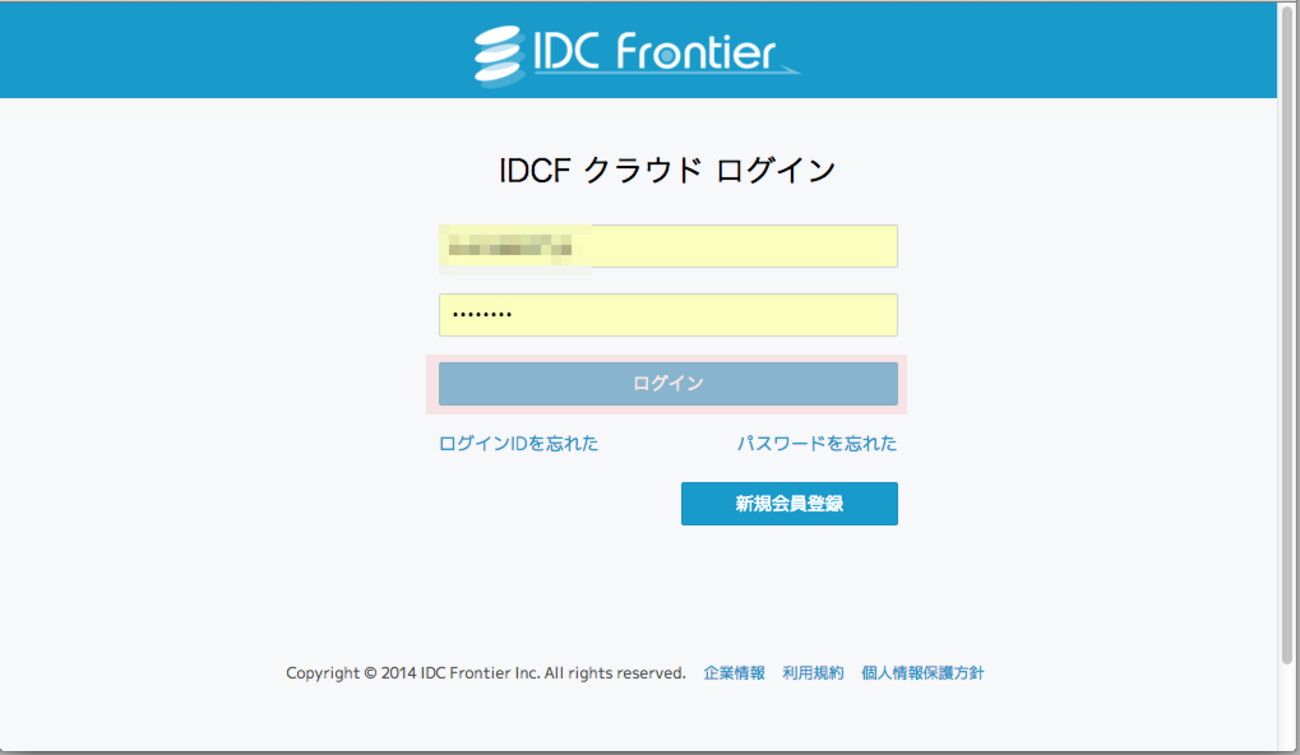This screenshot has height=755, width=1300.
Task: Open the 個人情報保護方針 privacy policy link
Action: [921, 673]
